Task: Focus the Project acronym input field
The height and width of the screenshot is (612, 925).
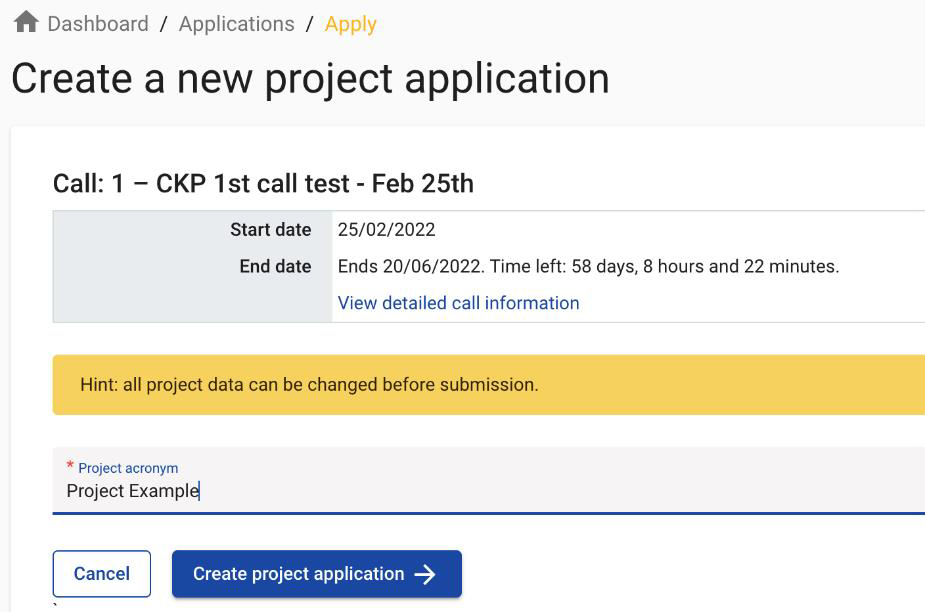Action: coord(480,491)
